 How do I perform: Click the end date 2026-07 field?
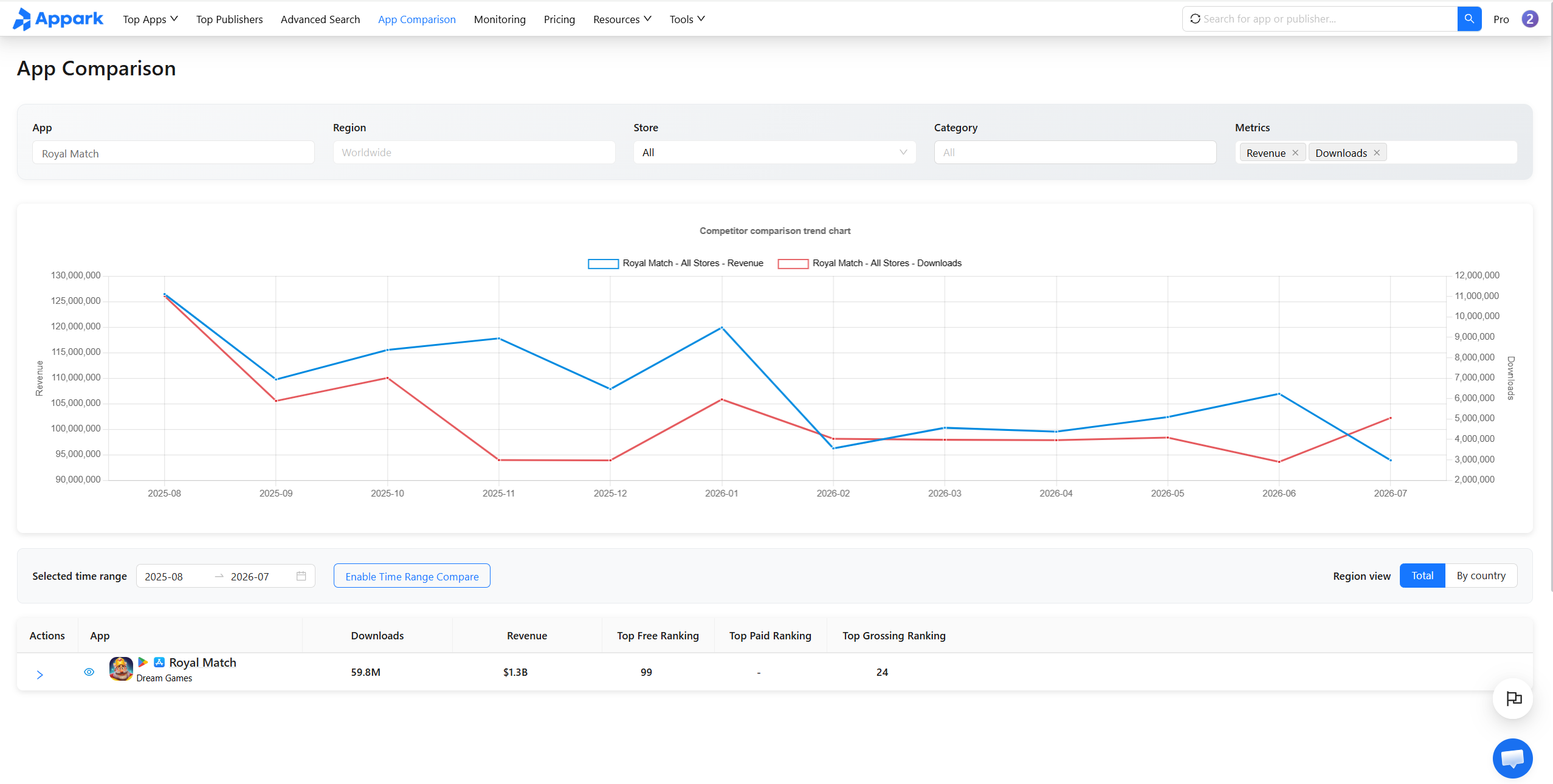tap(250, 577)
